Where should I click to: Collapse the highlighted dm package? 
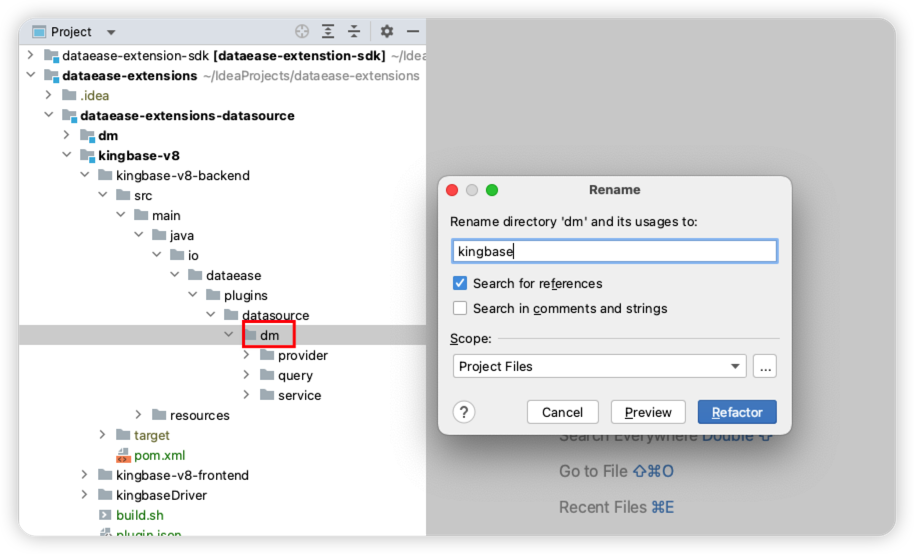point(229,335)
